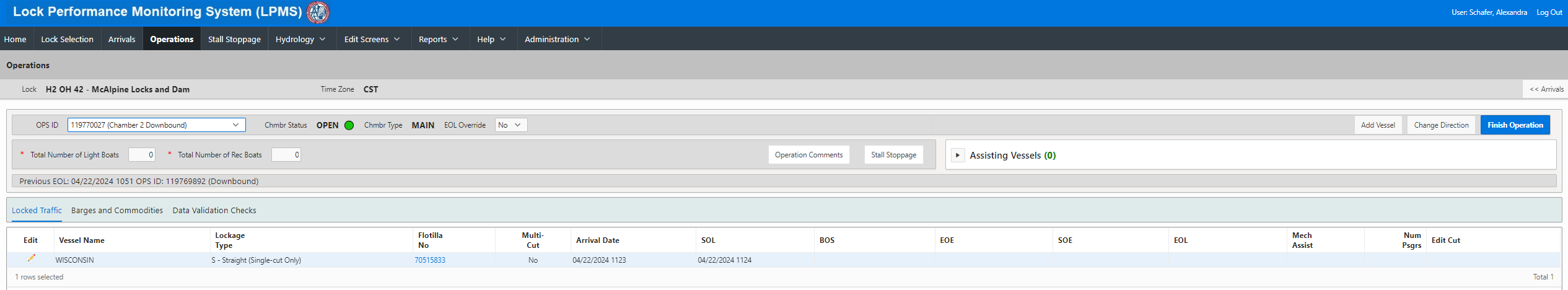Switch to the Barges and Commodities tab
This screenshot has height=290, width=1568.
coord(117,211)
